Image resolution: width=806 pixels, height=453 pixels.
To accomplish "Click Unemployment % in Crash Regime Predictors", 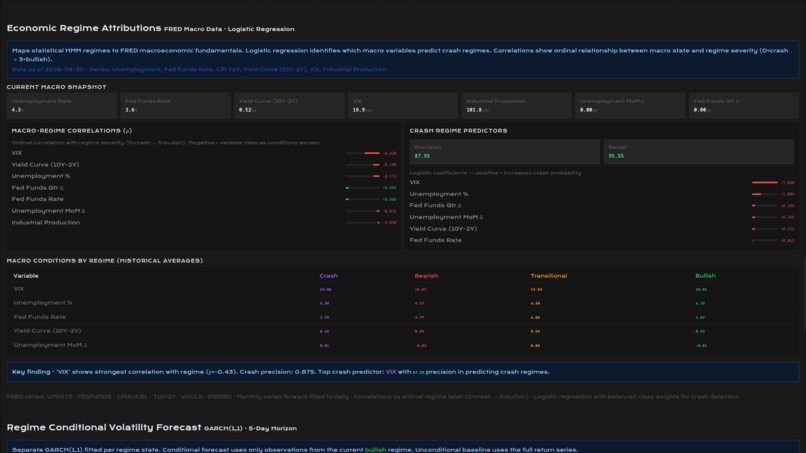I will [x=602, y=194].
